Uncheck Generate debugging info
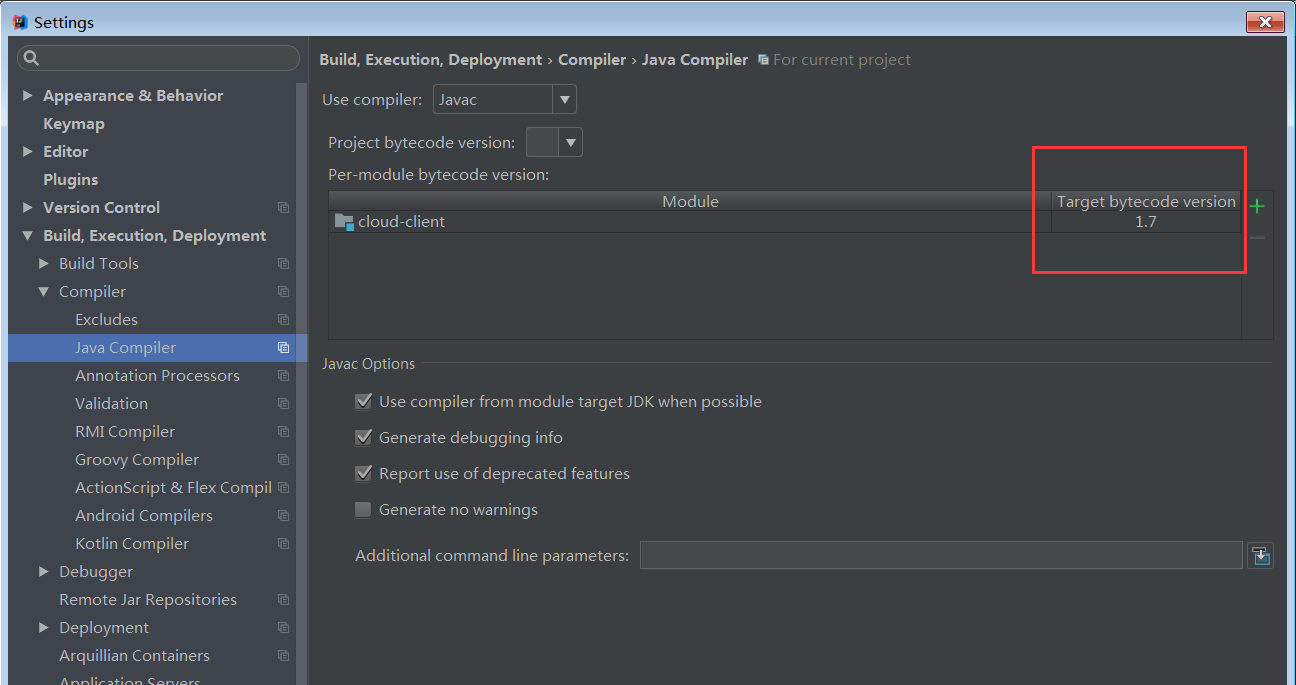Image resolution: width=1296 pixels, height=685 pixels. pos(363,437)
